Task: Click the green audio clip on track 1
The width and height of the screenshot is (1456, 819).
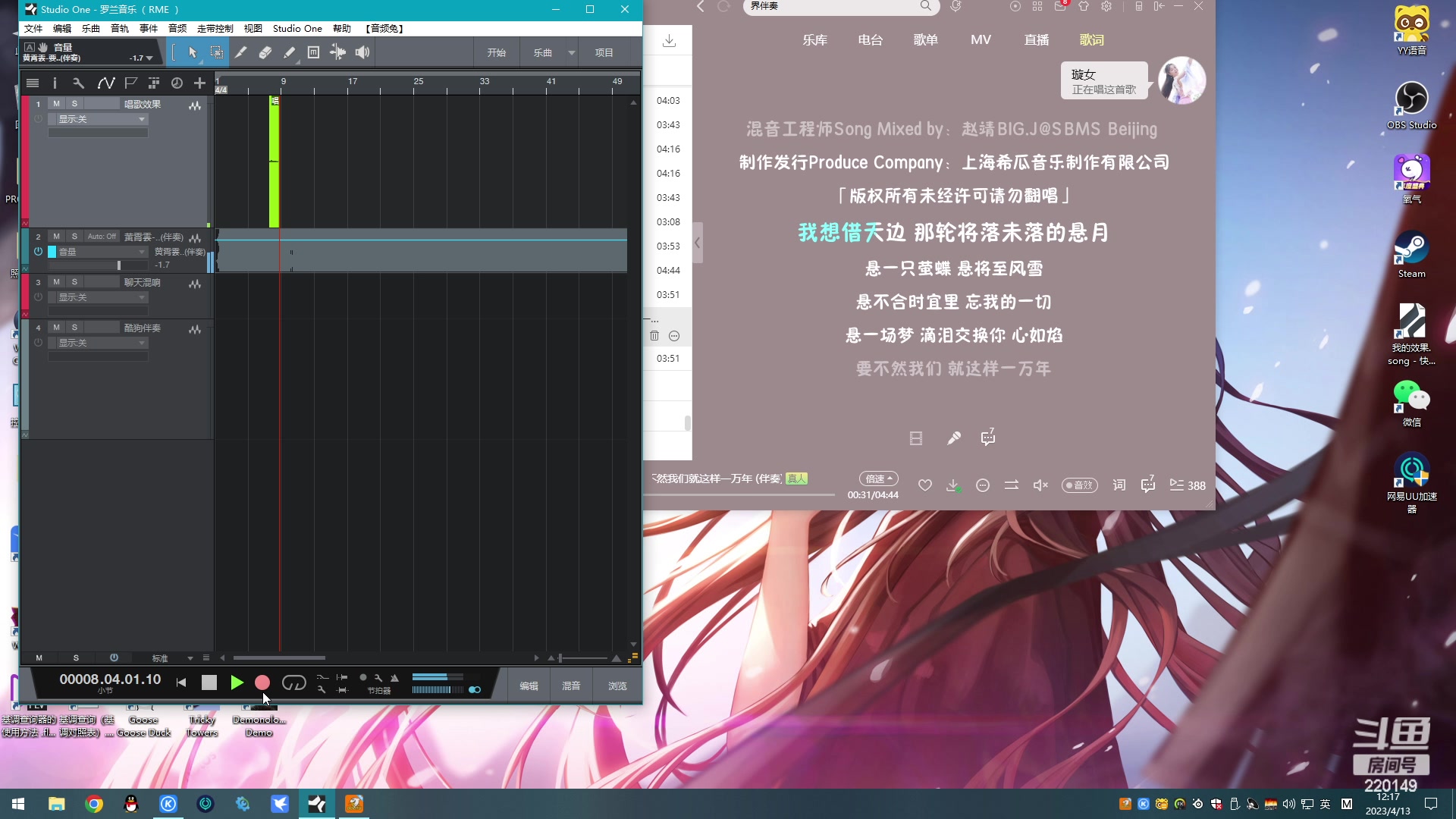Action: (275, 162)
